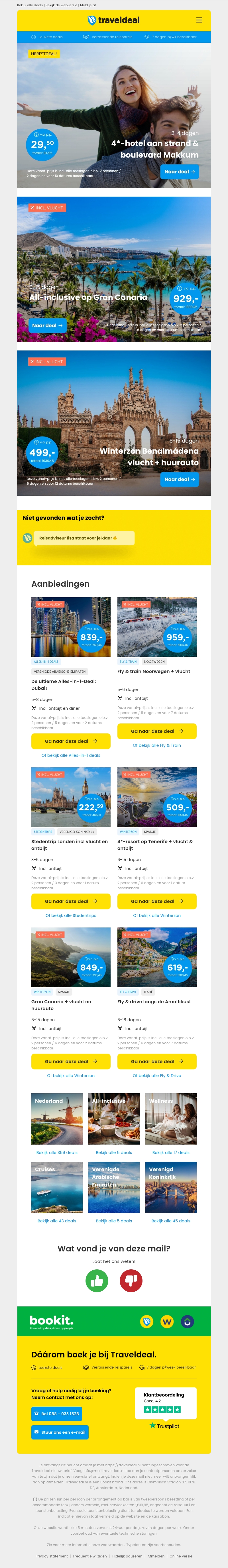Select the STEDENTRIPS category chip

pyautogui.click(x=44, y=831)
